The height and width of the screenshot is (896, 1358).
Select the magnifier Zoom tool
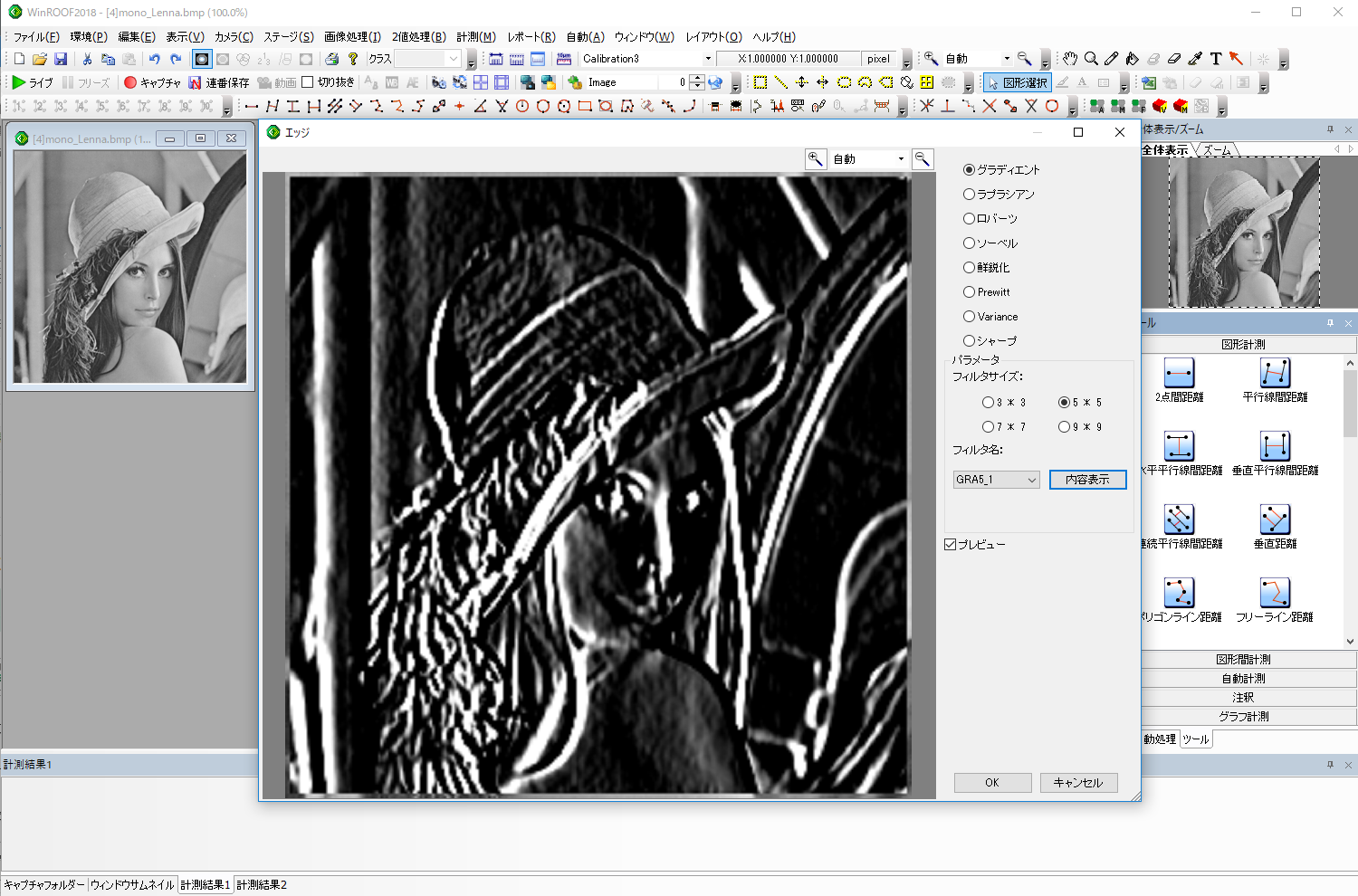(x=1091, y=59)
